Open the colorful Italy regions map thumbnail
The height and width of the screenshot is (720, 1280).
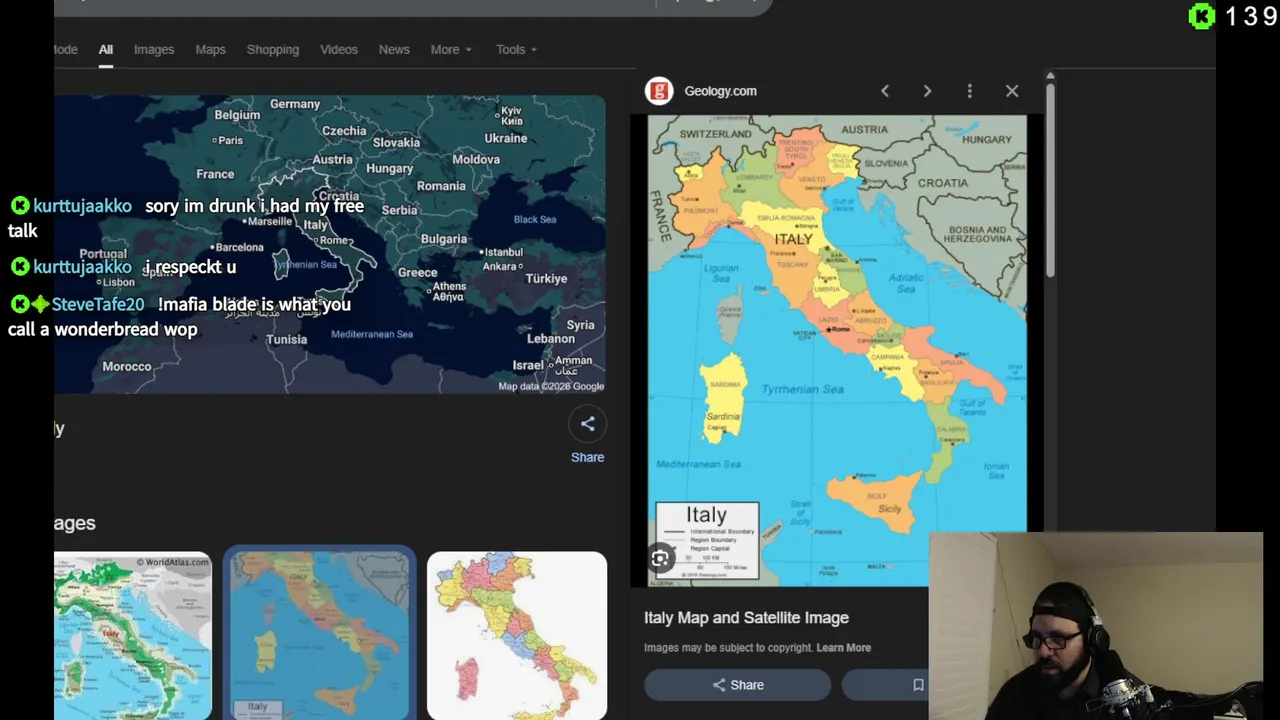(516, 636)
